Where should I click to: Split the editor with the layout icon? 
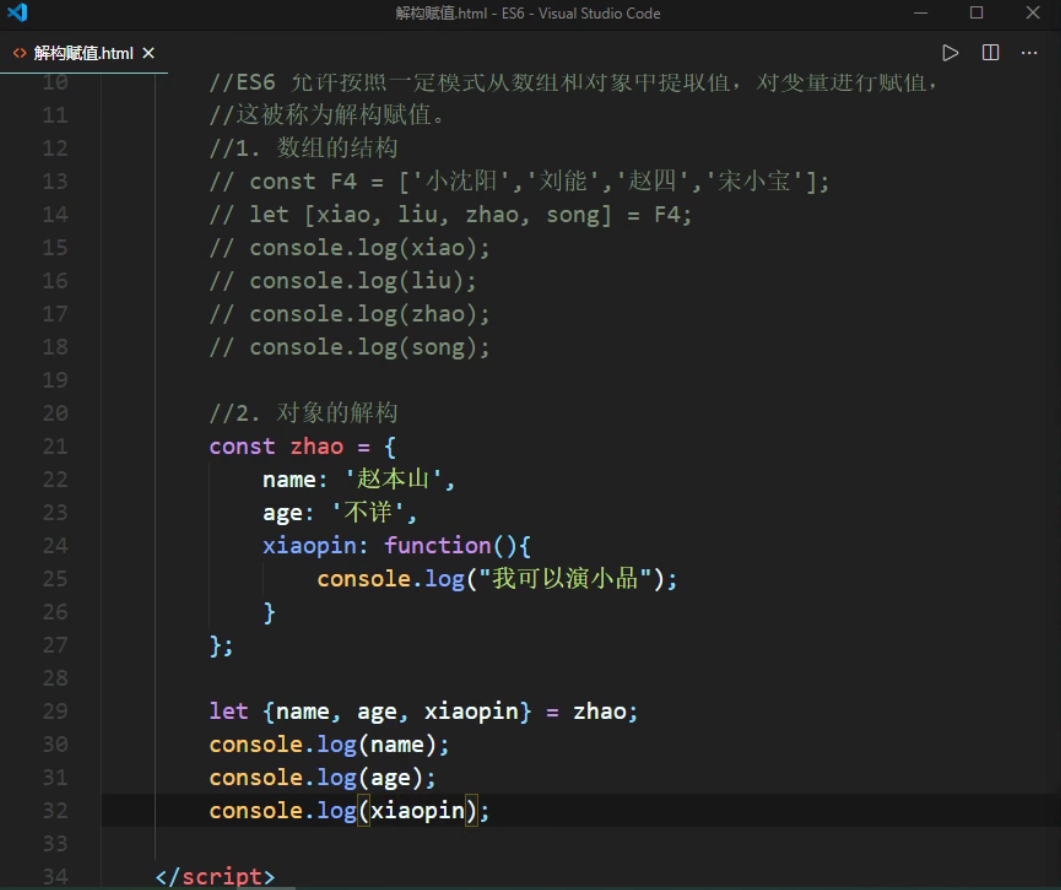tap(990, 53)
